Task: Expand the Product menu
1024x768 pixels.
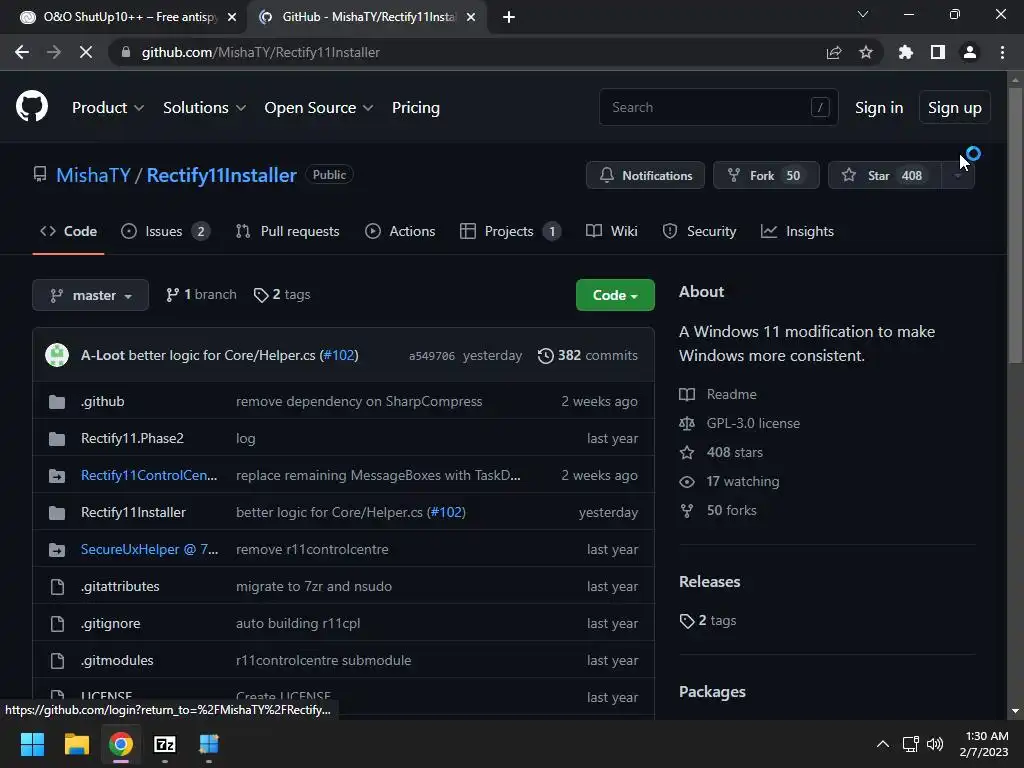Action: click(x=108, y=108)
